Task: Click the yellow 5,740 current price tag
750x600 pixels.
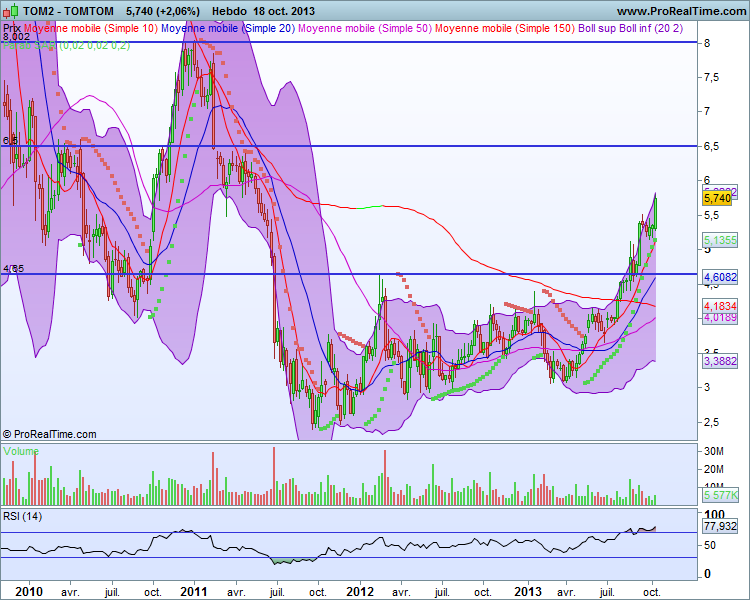Action: [x=717, y=198]
